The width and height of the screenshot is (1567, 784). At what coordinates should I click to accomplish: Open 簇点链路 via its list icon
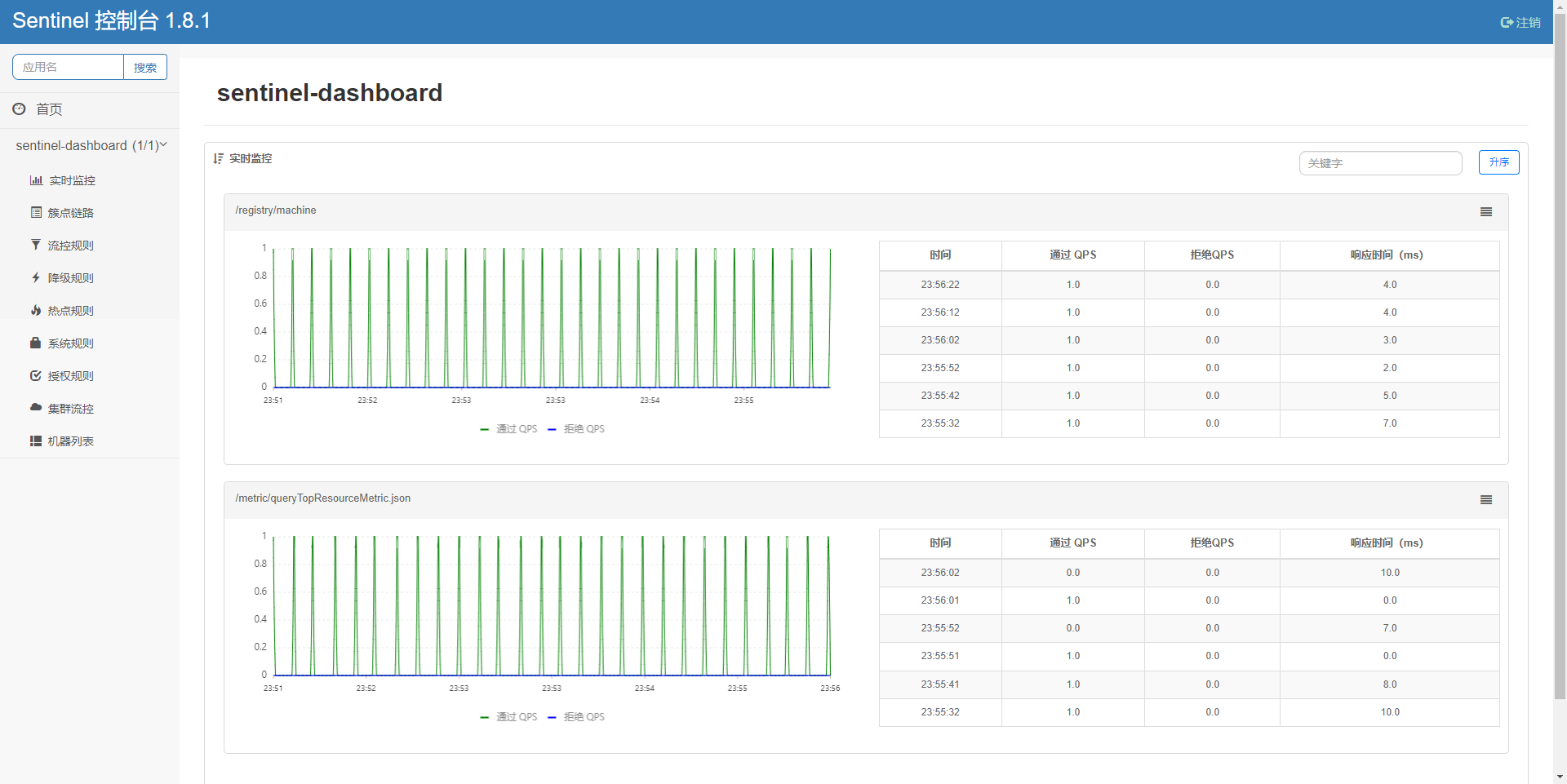point(36,212)
